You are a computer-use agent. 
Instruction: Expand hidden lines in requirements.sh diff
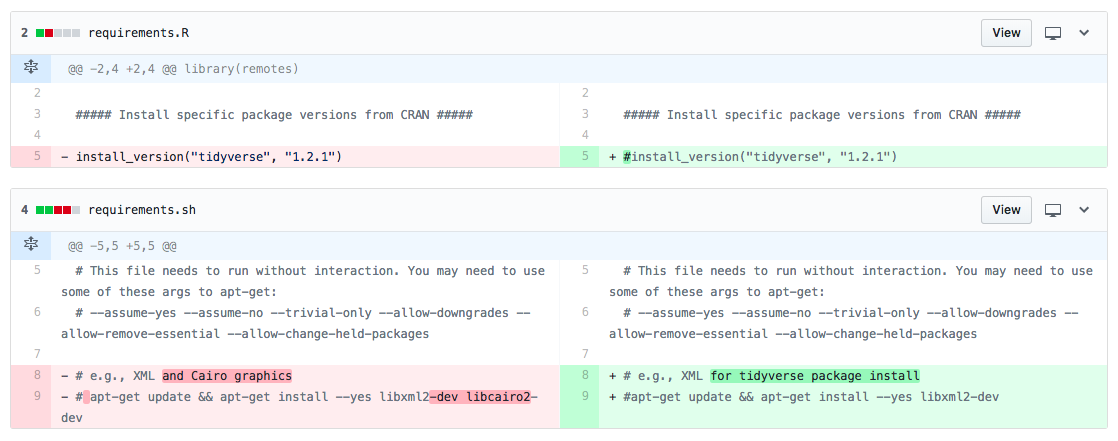click(x=31, y=245)
